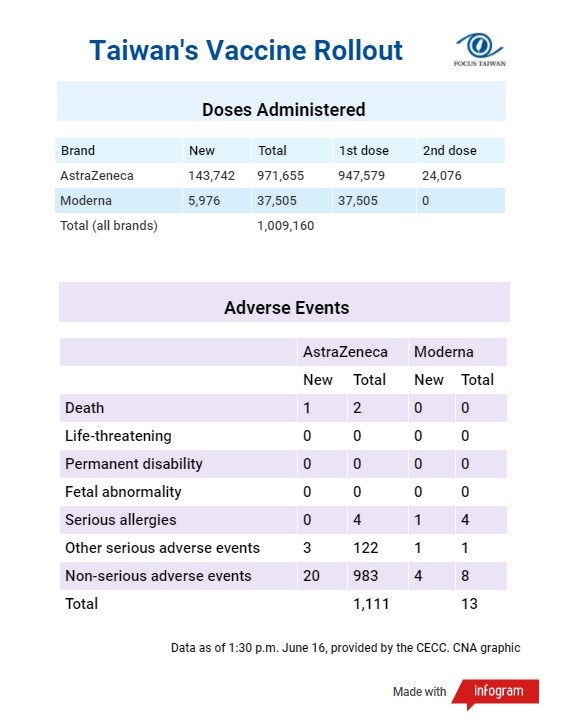Select the Death row label

point(85,408)
